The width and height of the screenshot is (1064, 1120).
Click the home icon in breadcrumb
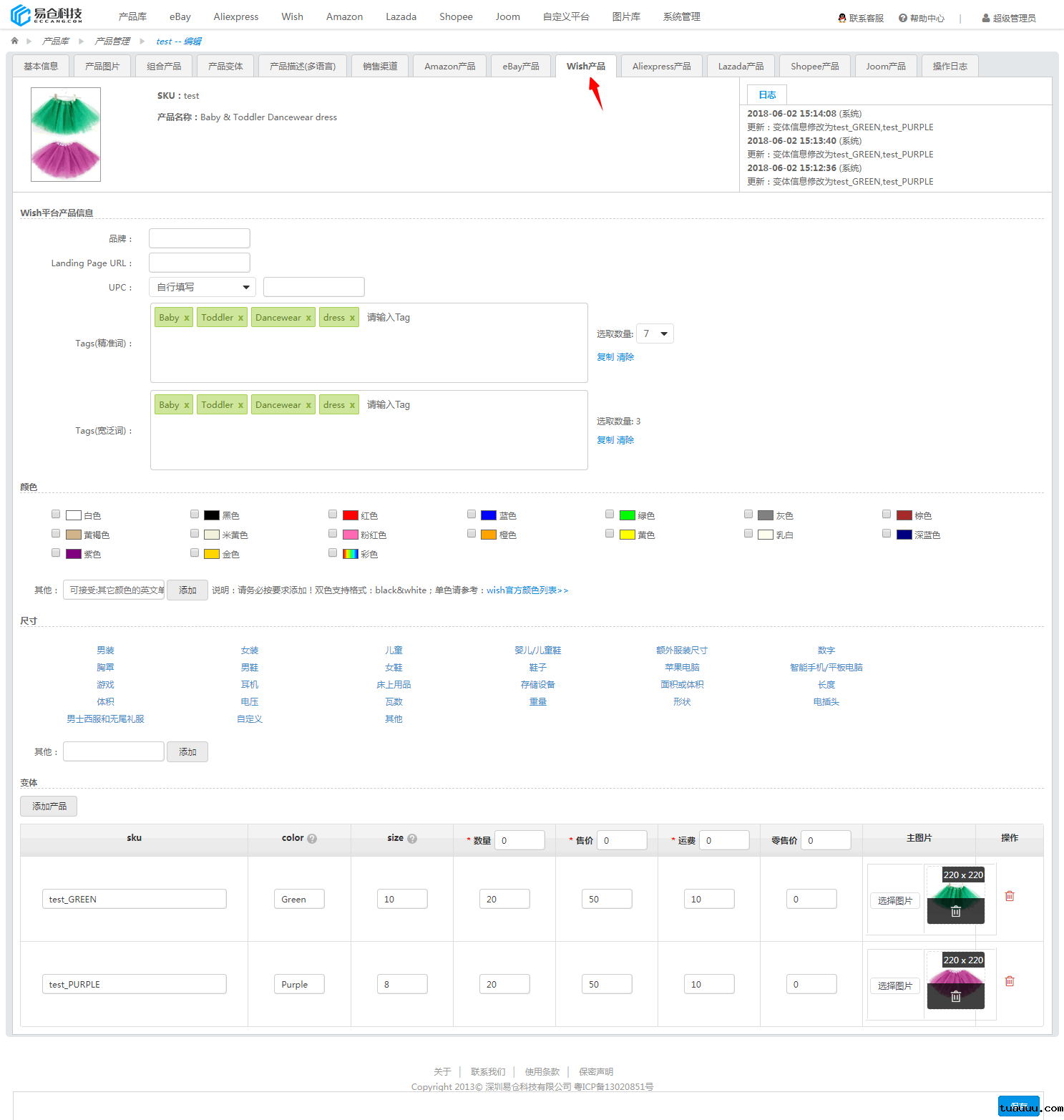pyautogui.click(x=14, y=41)
